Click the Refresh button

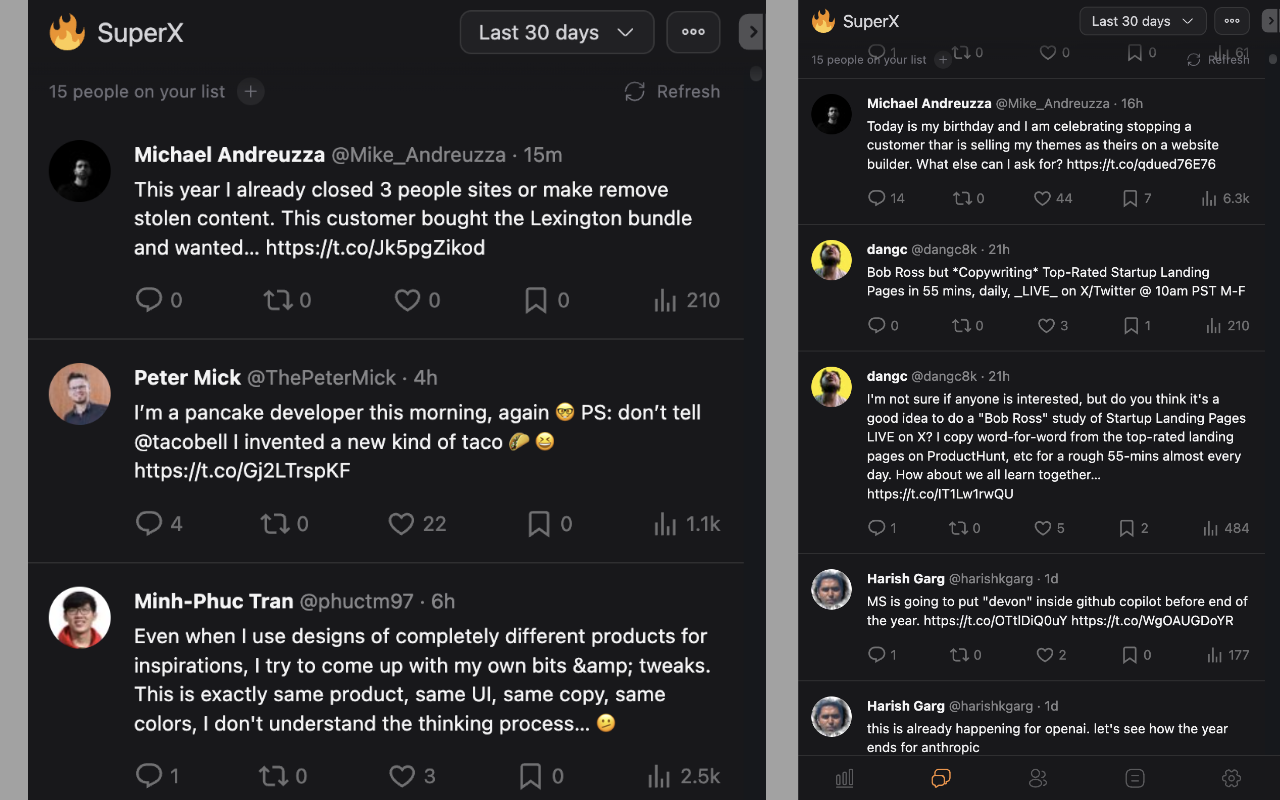(x=671, y=91)
